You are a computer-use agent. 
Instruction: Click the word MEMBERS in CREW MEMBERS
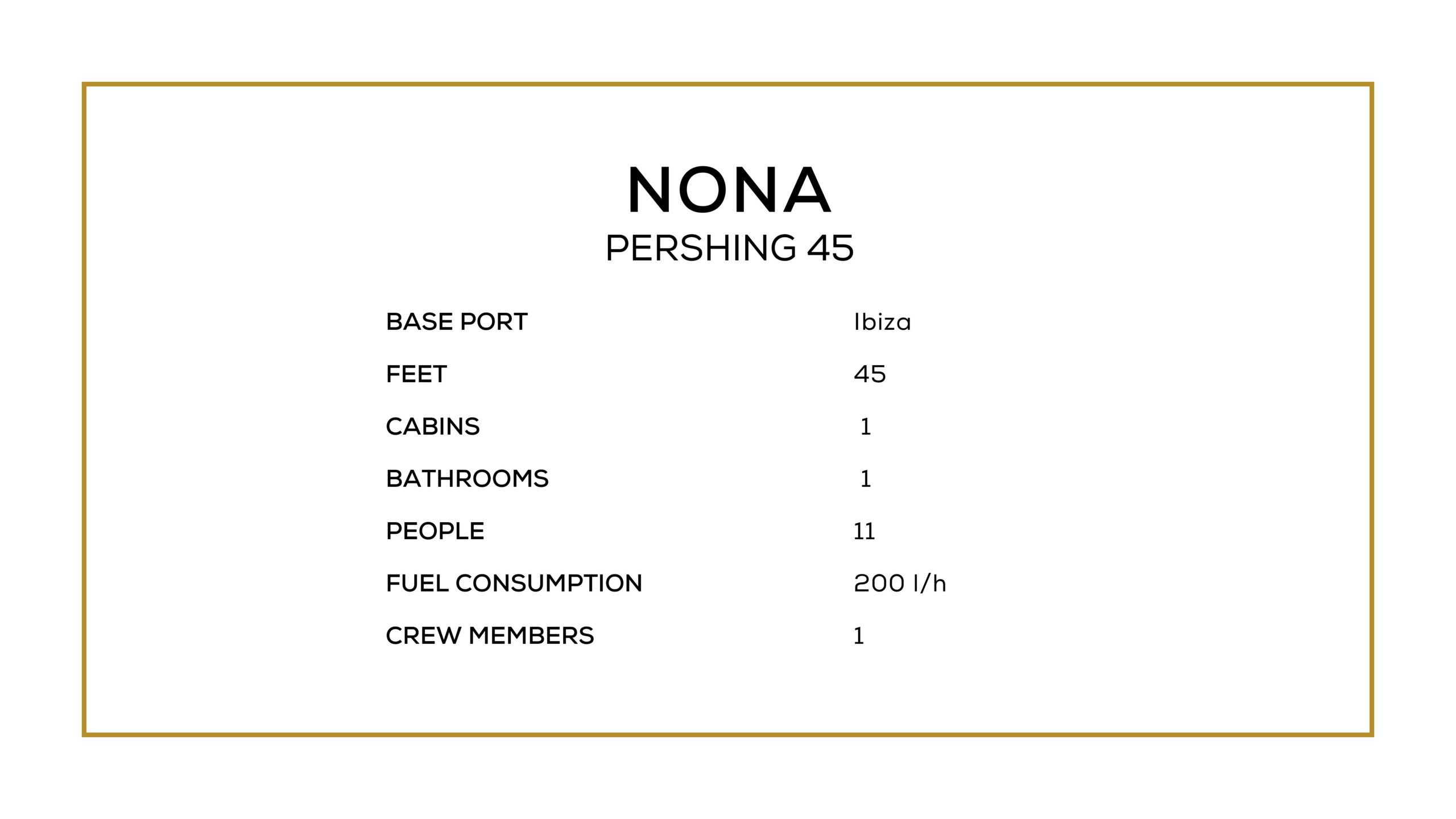(x=531, y=636)
